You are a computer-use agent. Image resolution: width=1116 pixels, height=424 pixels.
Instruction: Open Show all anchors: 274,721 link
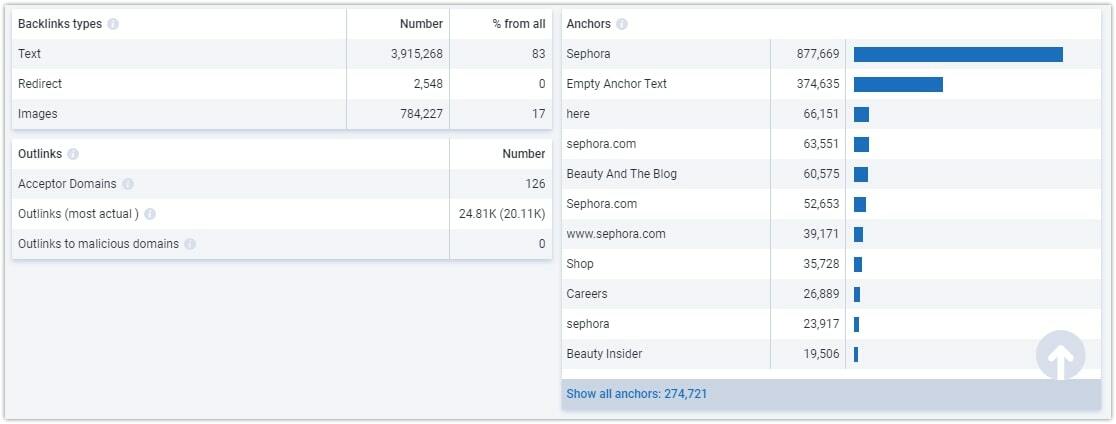(x=636, y=394)
